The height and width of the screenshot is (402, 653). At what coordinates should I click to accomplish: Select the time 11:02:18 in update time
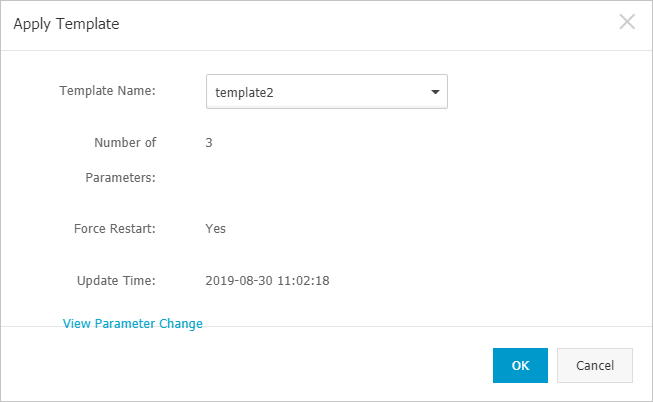click(x=303, y=281)
